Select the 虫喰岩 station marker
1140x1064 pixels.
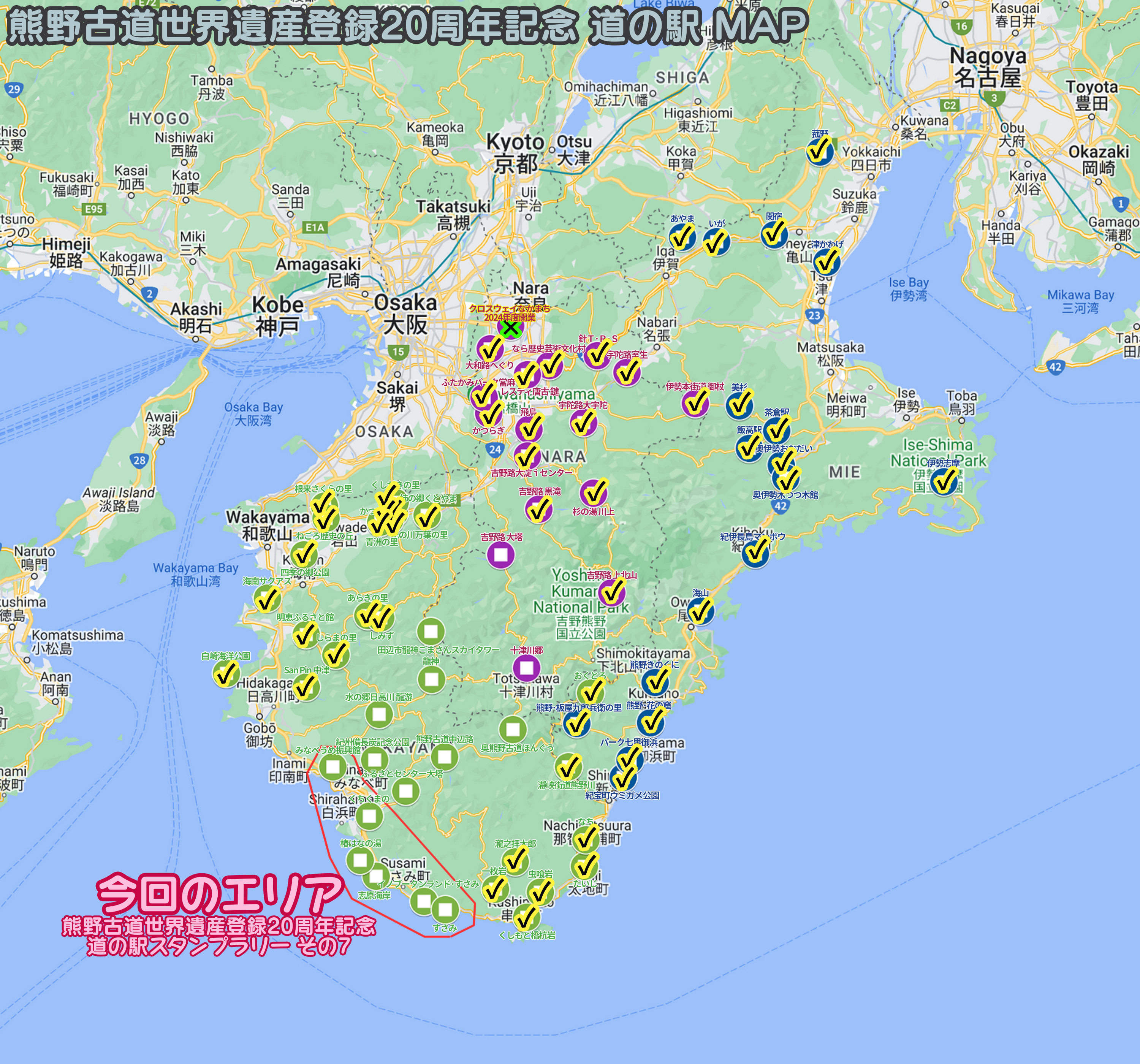tap(540, 892)
